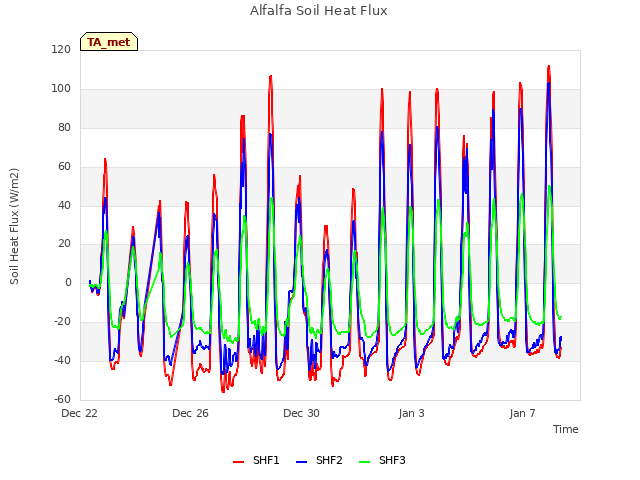Image resolution: width=640 pixels, height=480 pixels.
Task: Toggle the SHF3 series in the legend
Action: tap(382, 460)
